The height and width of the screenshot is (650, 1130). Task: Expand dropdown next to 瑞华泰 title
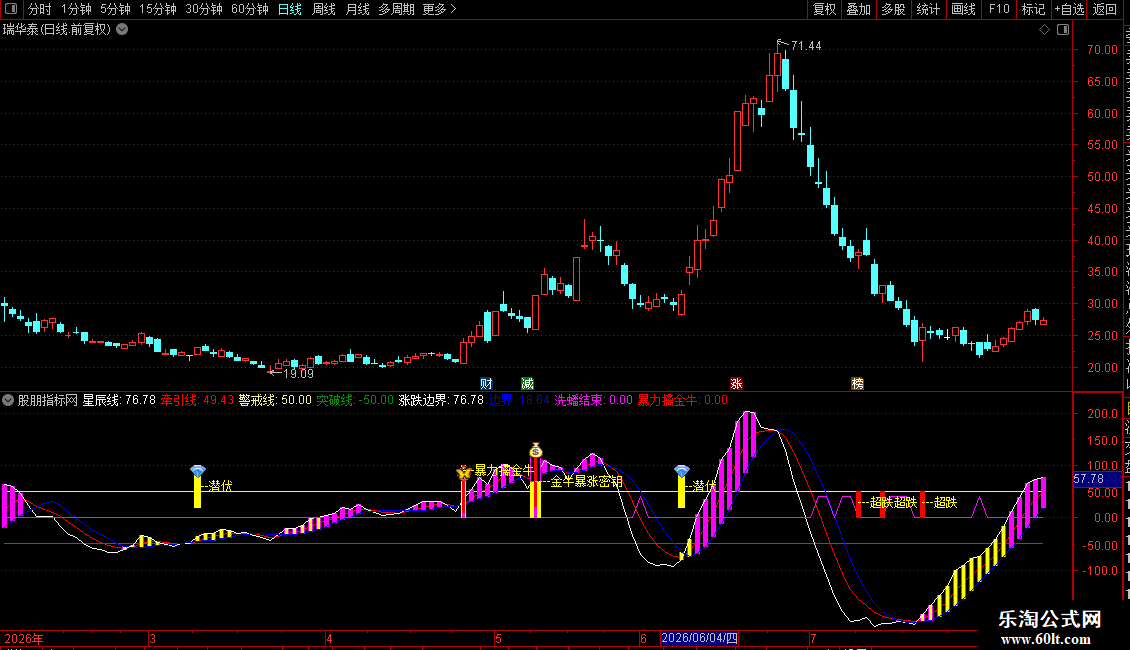tap(123, 30)
